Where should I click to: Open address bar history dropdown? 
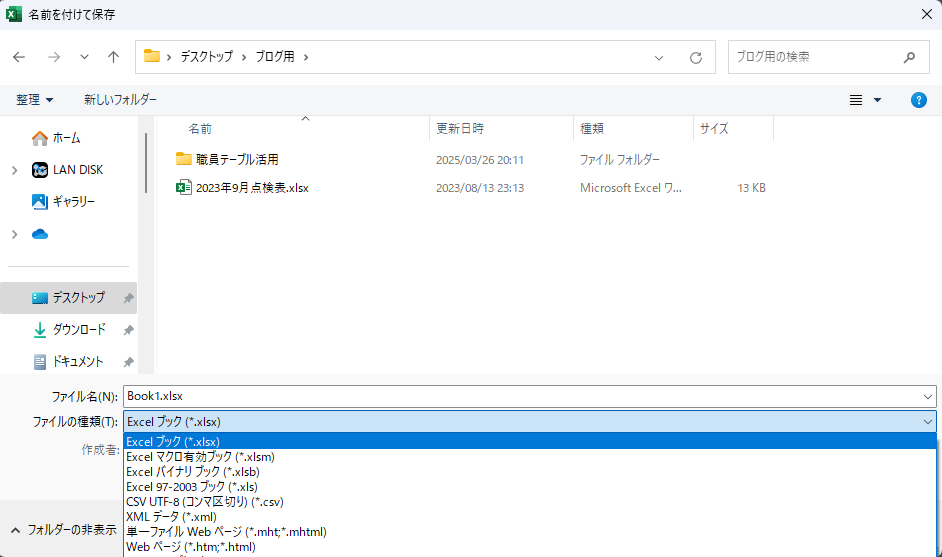[x=659, y=58]
